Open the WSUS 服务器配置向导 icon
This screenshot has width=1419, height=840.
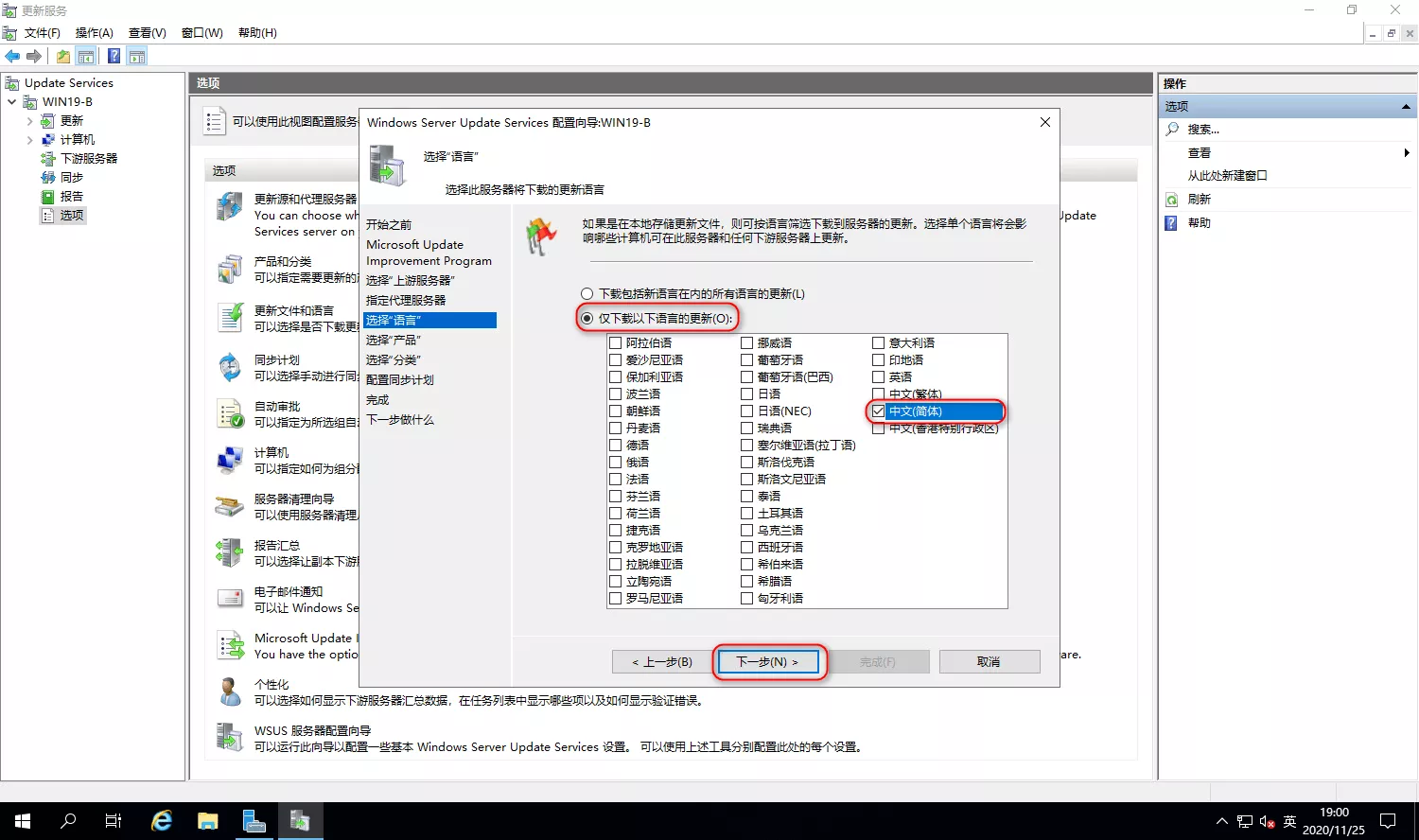(230, 738)
